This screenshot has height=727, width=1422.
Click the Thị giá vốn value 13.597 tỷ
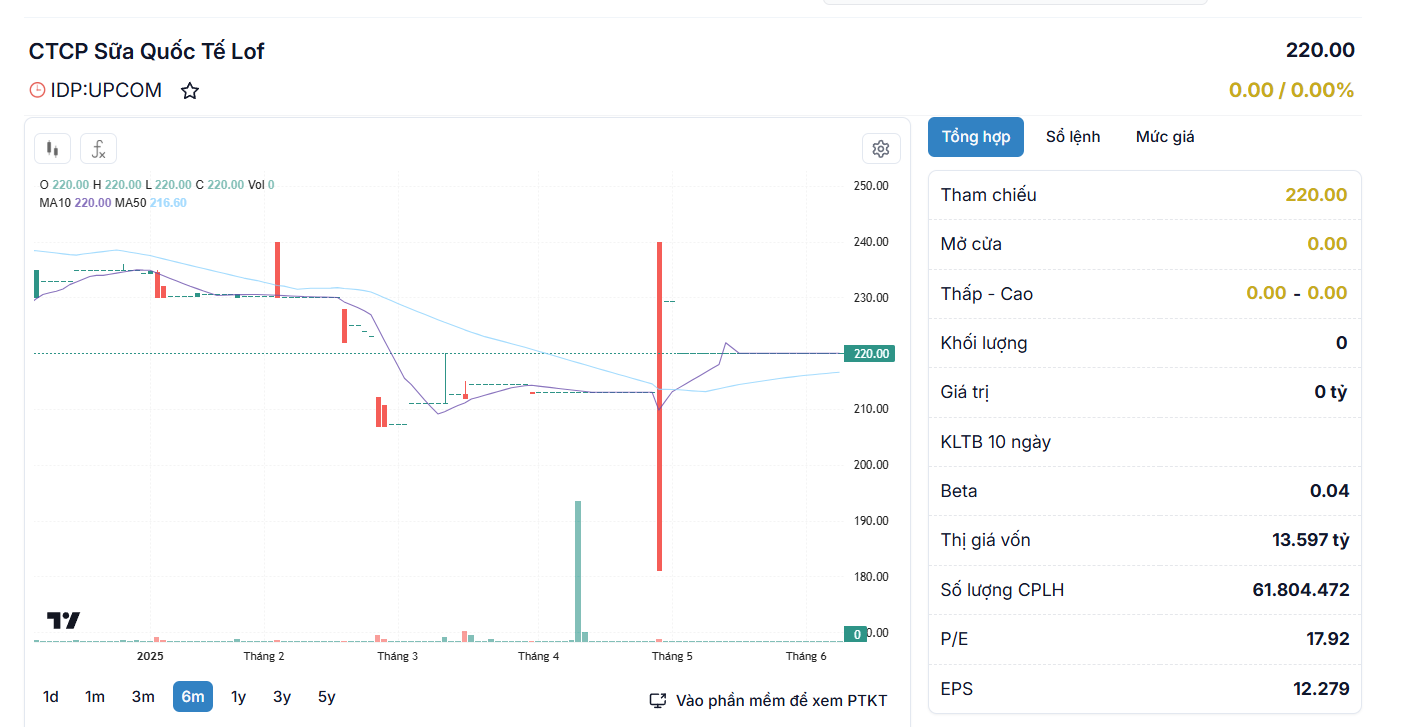1310,540
